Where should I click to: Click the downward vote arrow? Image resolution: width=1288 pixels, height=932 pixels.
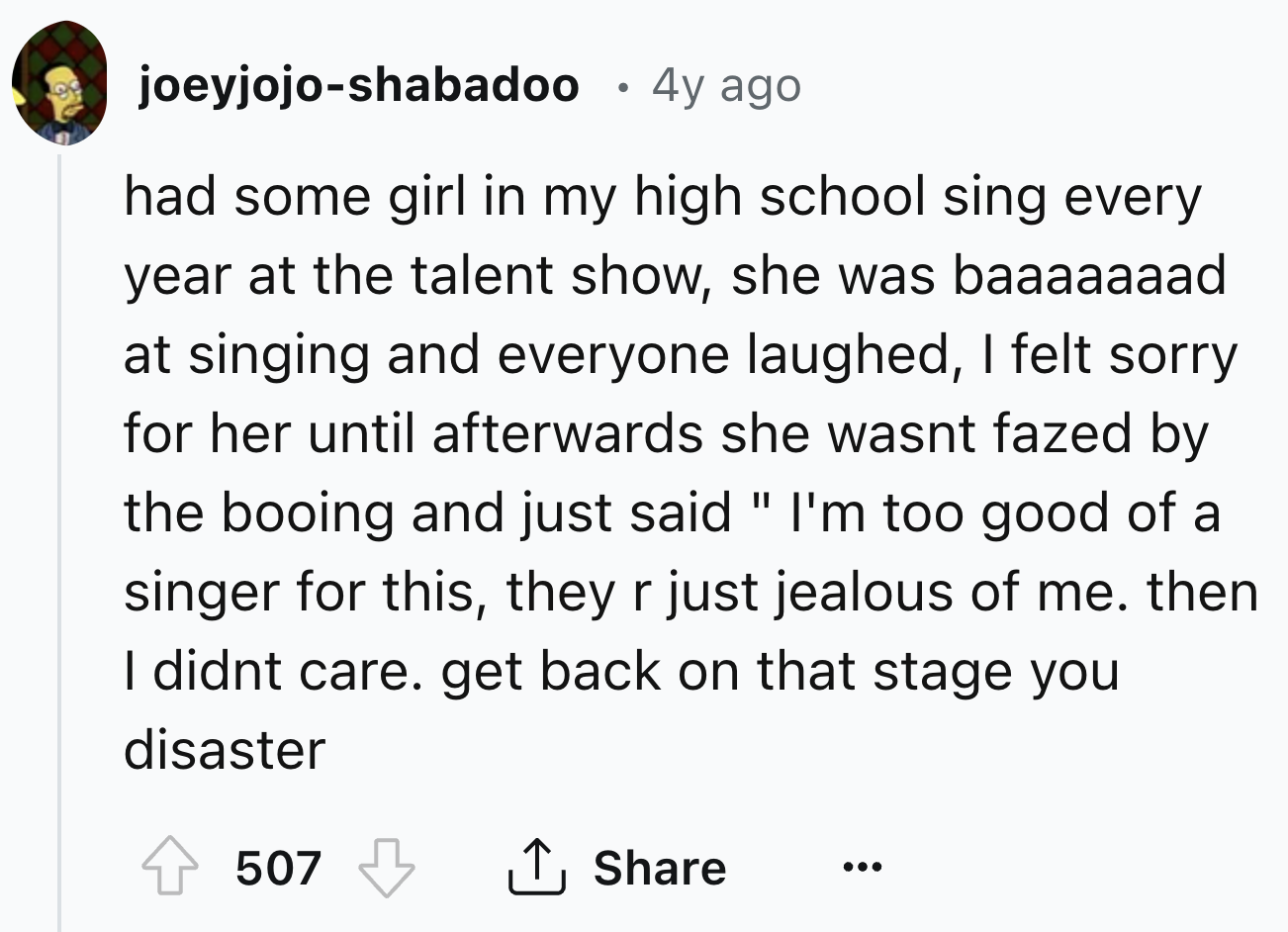coord(386,871)
